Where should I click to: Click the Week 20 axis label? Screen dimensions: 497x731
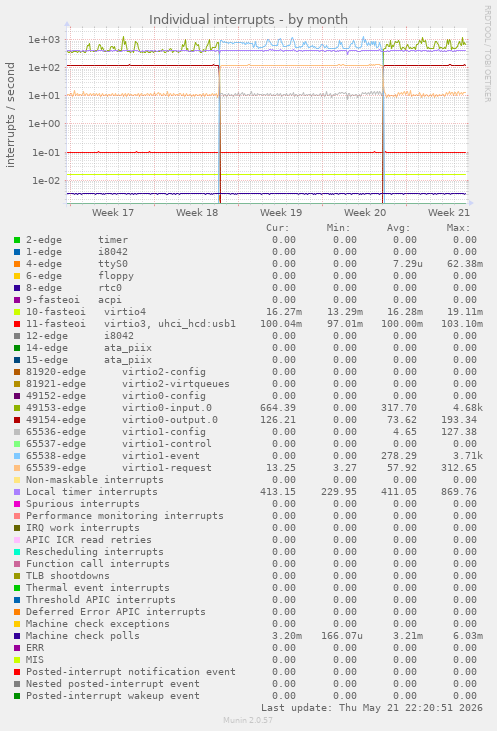pyautogui.click(x=365, y=213)
